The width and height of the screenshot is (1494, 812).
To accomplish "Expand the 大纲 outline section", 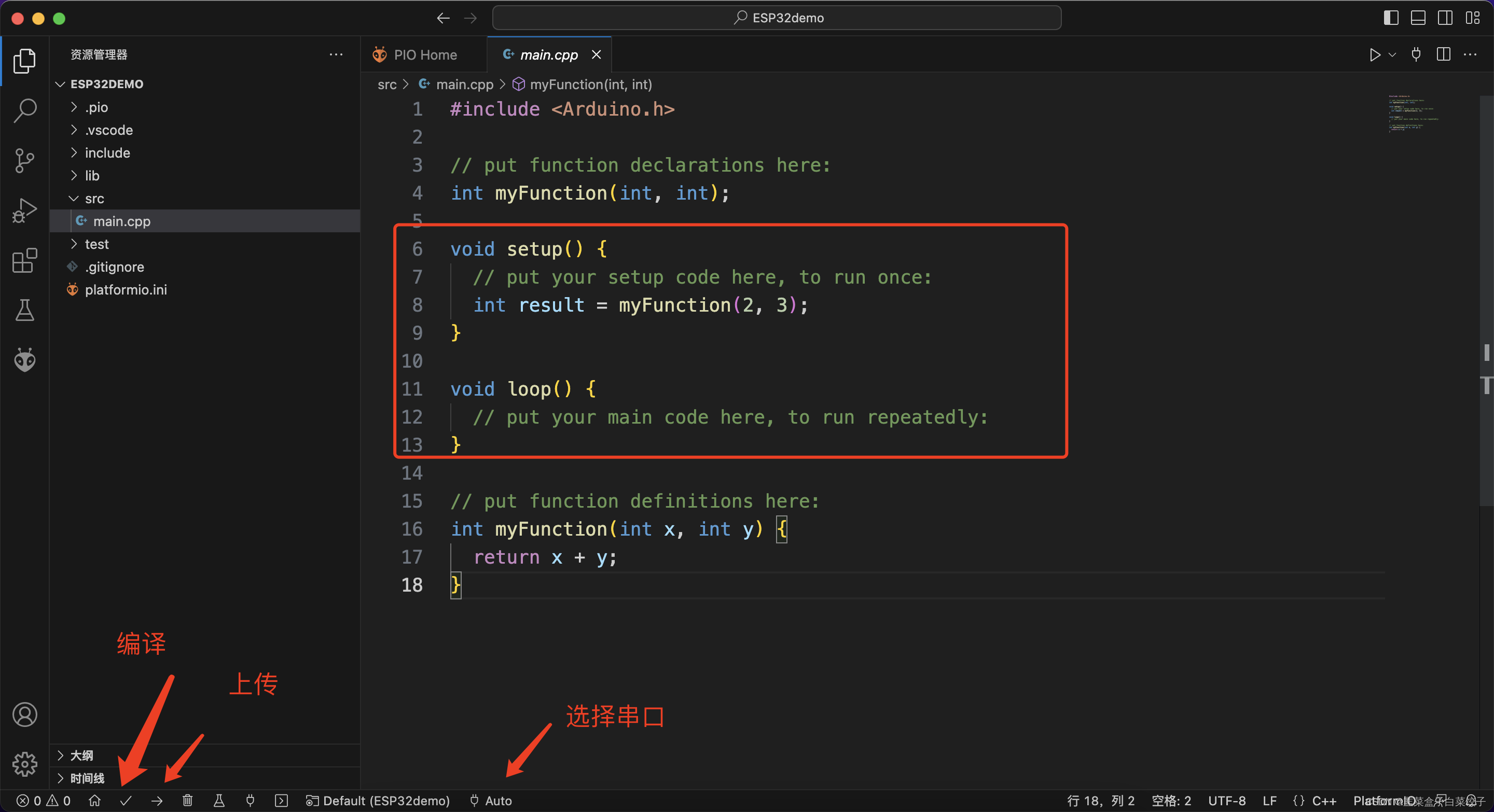I will pyautogui.click(x=81, y=755).
